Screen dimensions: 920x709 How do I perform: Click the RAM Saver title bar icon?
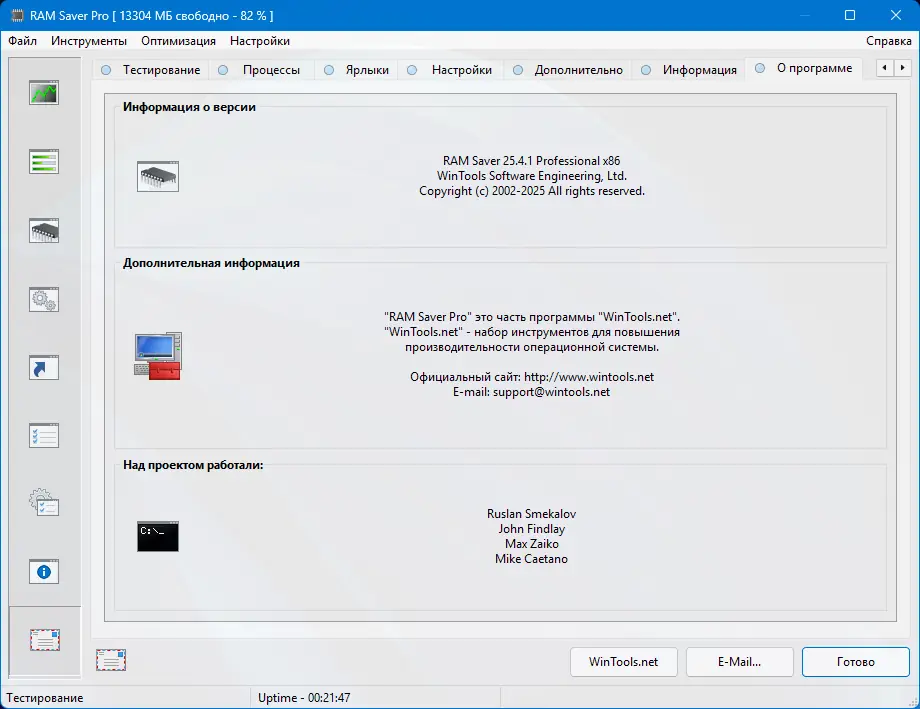pos(18,15)
